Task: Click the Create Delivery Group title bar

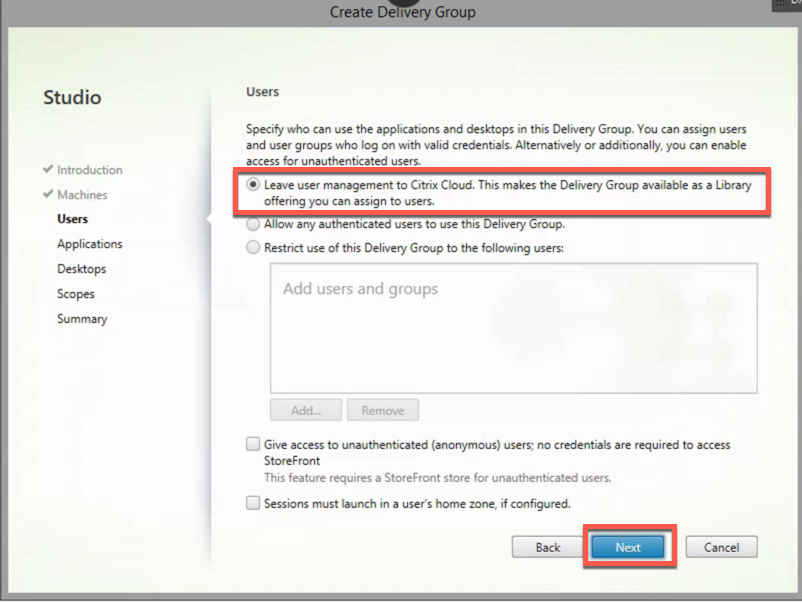Action: (403, 12)
